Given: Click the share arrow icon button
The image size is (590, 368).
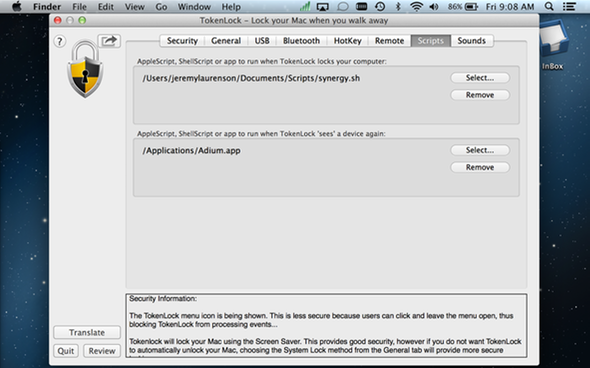Looking at the screenshot, I should [x=109, y=41].
